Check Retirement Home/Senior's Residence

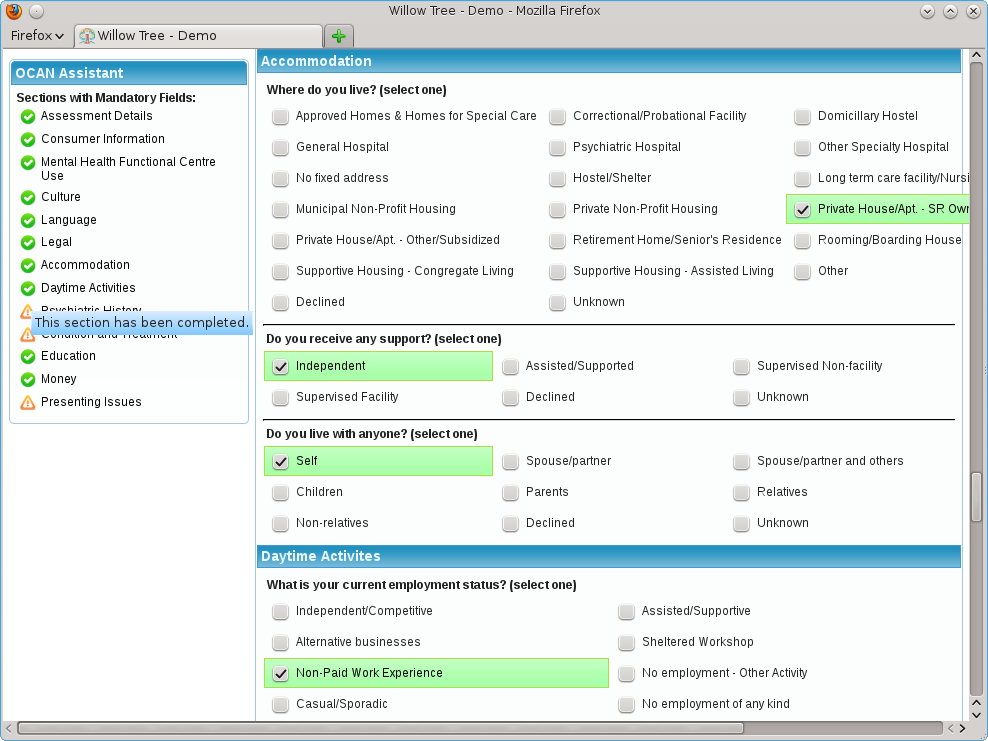coord(558,240)
